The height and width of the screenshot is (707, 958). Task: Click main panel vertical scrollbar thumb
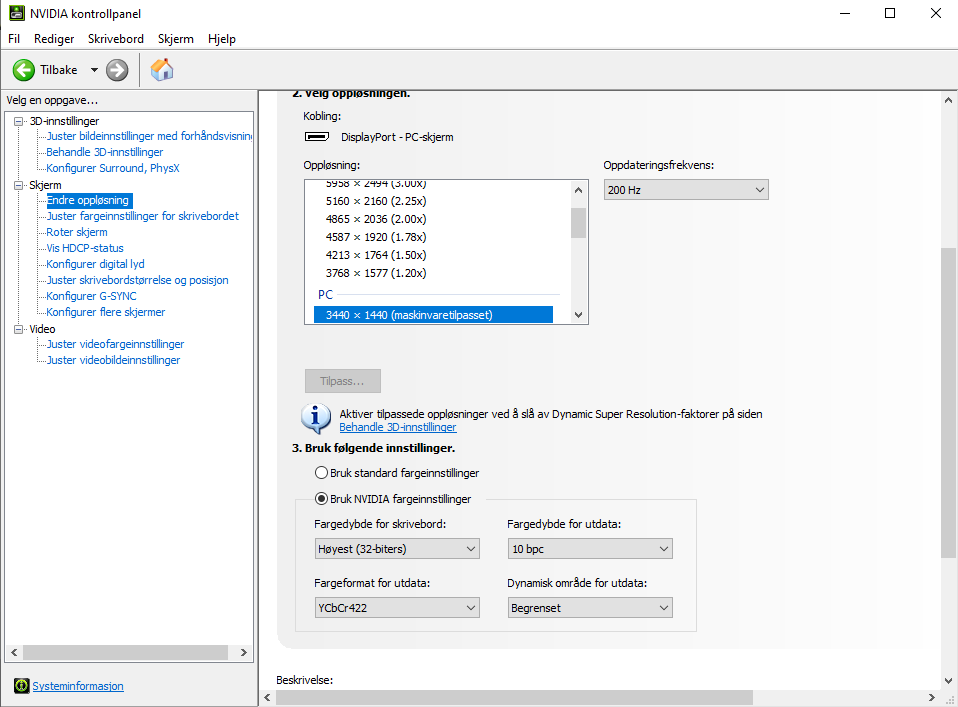[948, 402]
